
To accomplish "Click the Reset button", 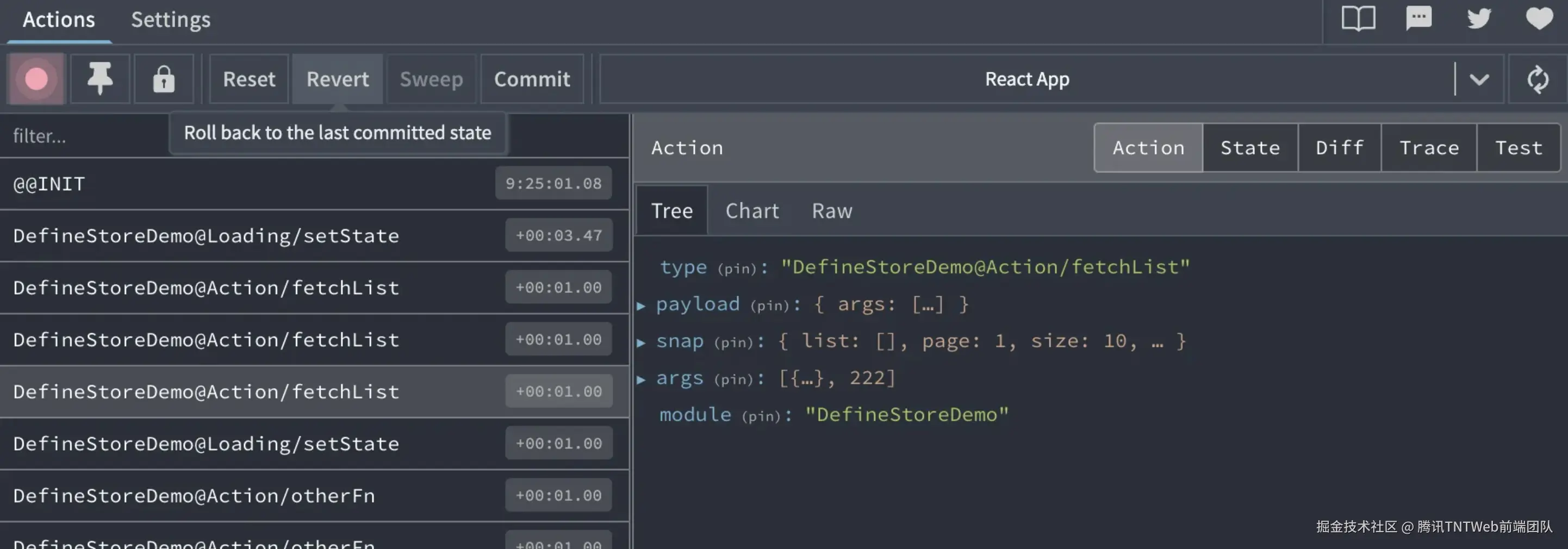I will pos(248,79).
